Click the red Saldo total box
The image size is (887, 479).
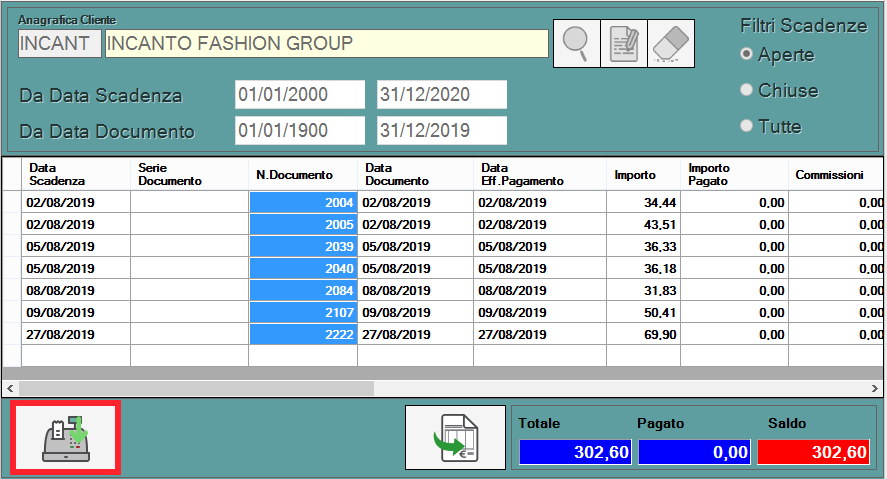815,452
